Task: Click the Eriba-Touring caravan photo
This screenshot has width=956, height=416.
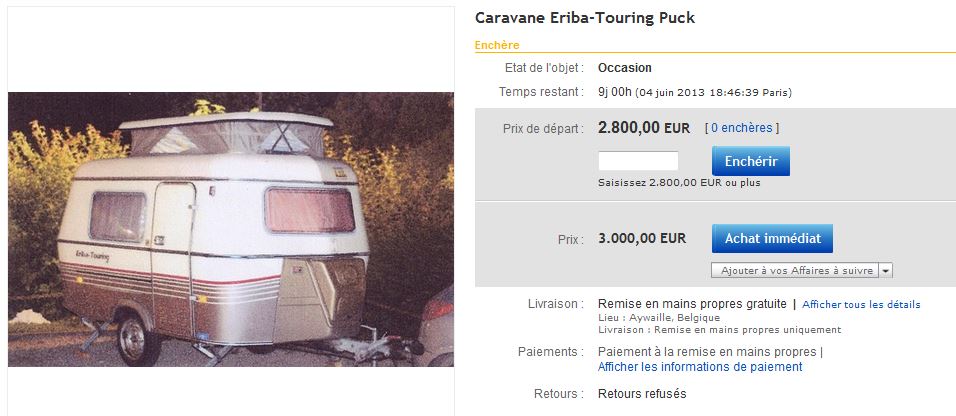Action: pyautogui.click(x=231, y=229)
